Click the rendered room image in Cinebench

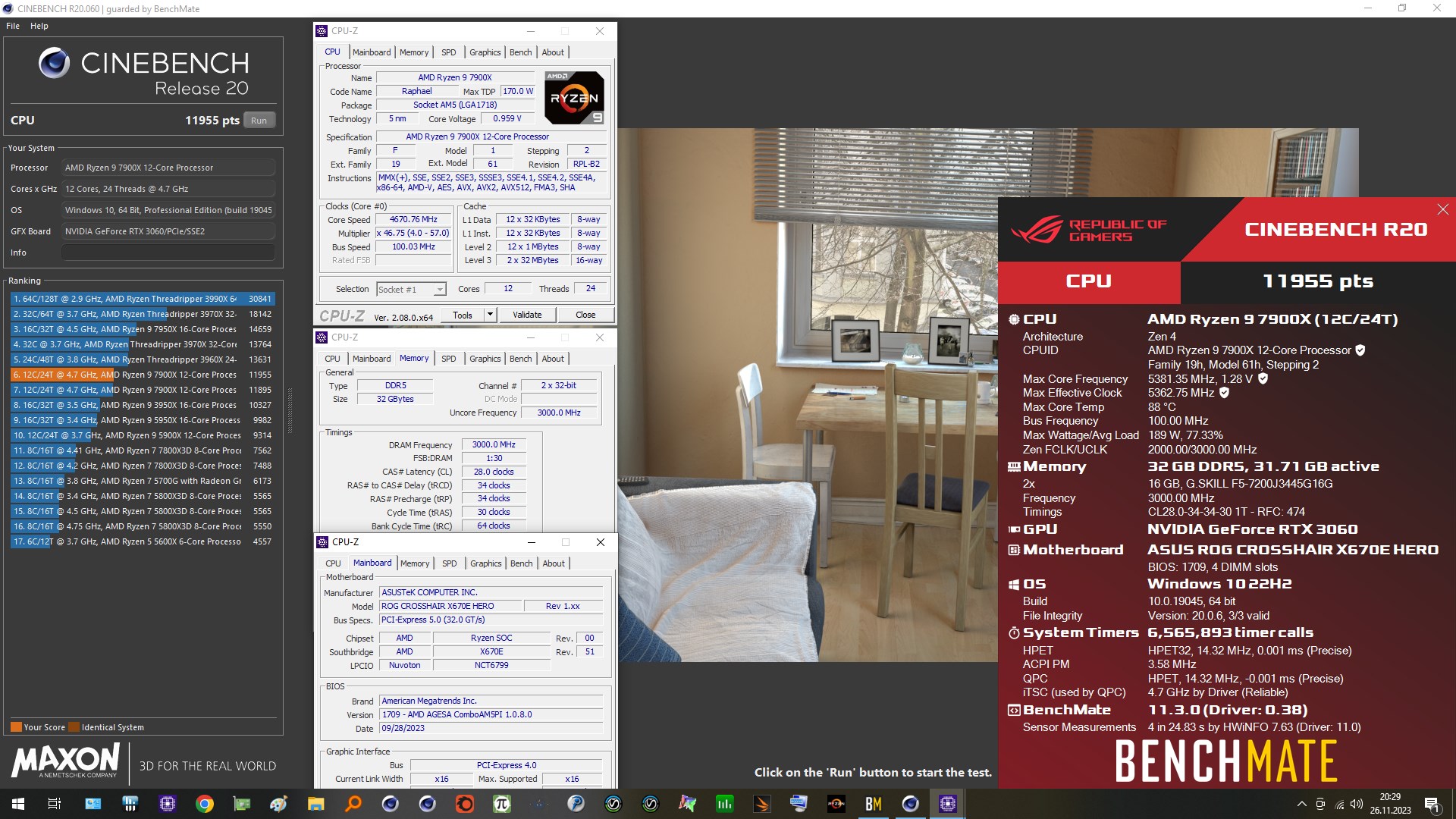(807, 394)
